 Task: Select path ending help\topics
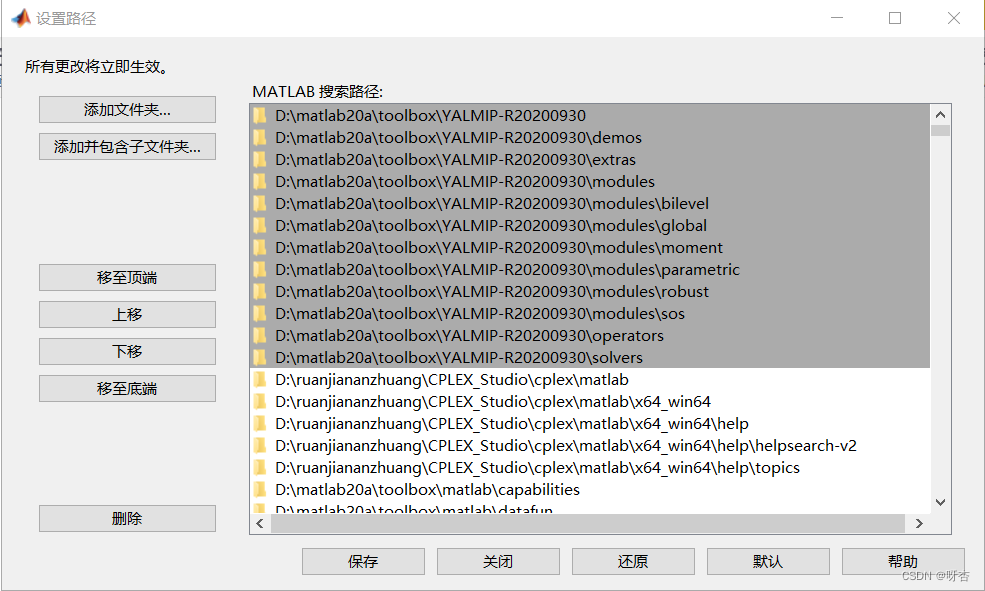(x=590, y=467)
